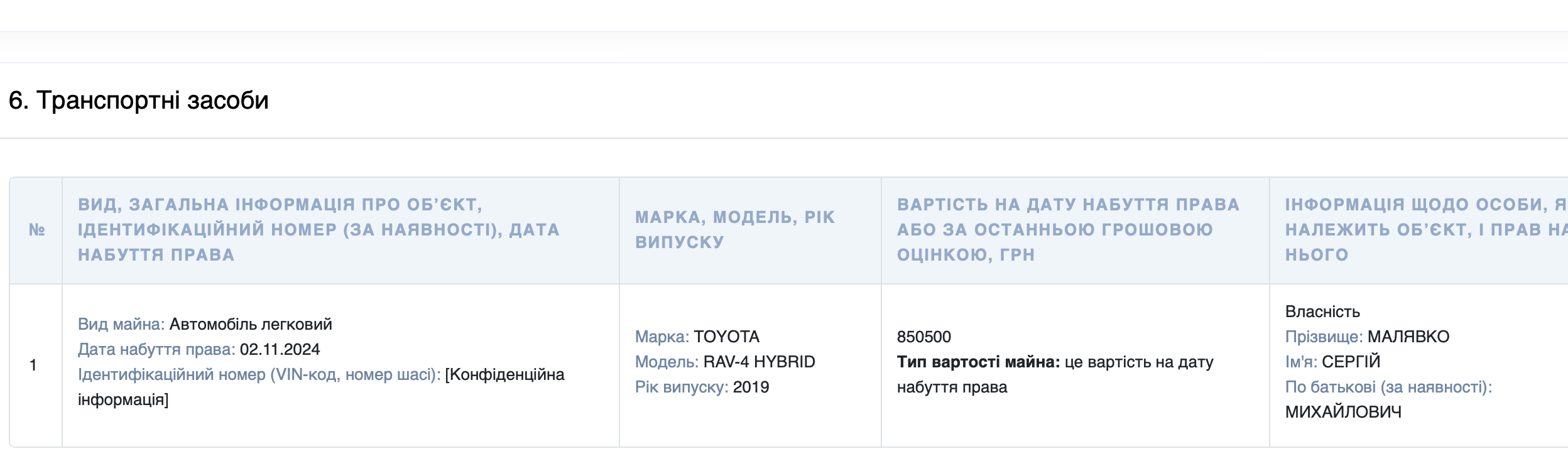Click the '№' column header
The image size is (1568, 471).
point(36,230)
